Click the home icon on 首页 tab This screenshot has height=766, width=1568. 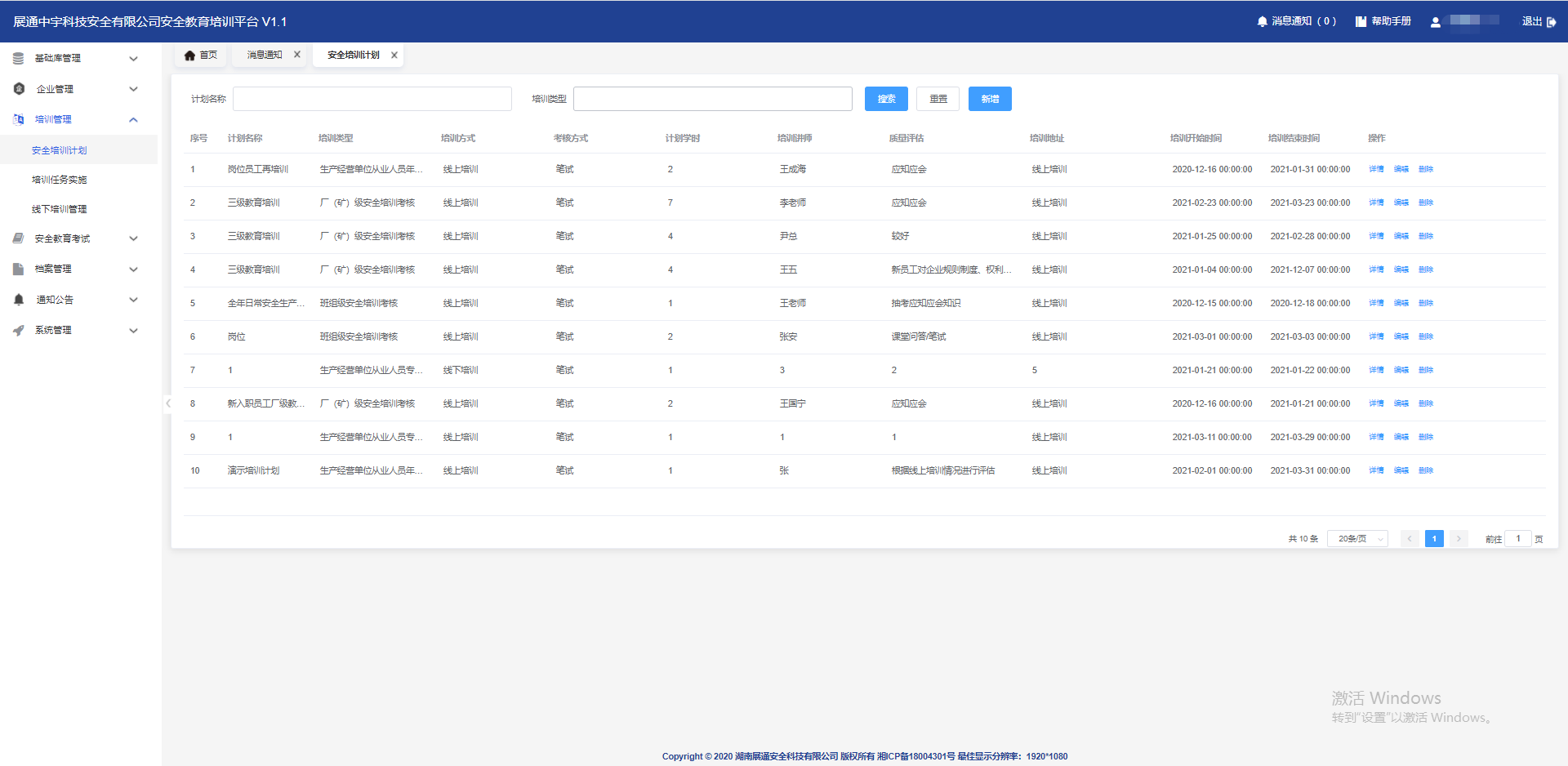[x=189, y=56]
